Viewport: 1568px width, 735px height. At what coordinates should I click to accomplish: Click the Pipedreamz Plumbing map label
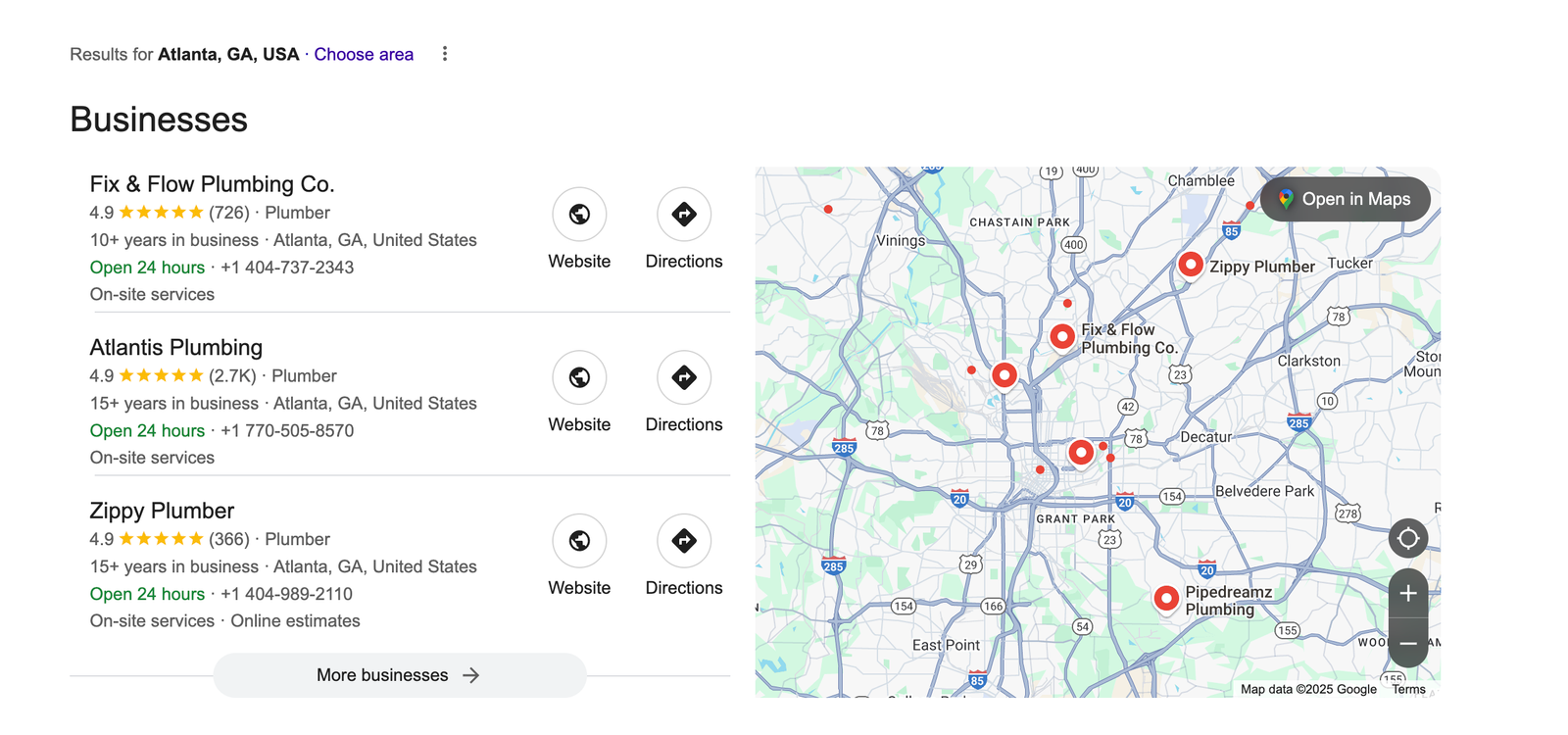[1228, 601]
